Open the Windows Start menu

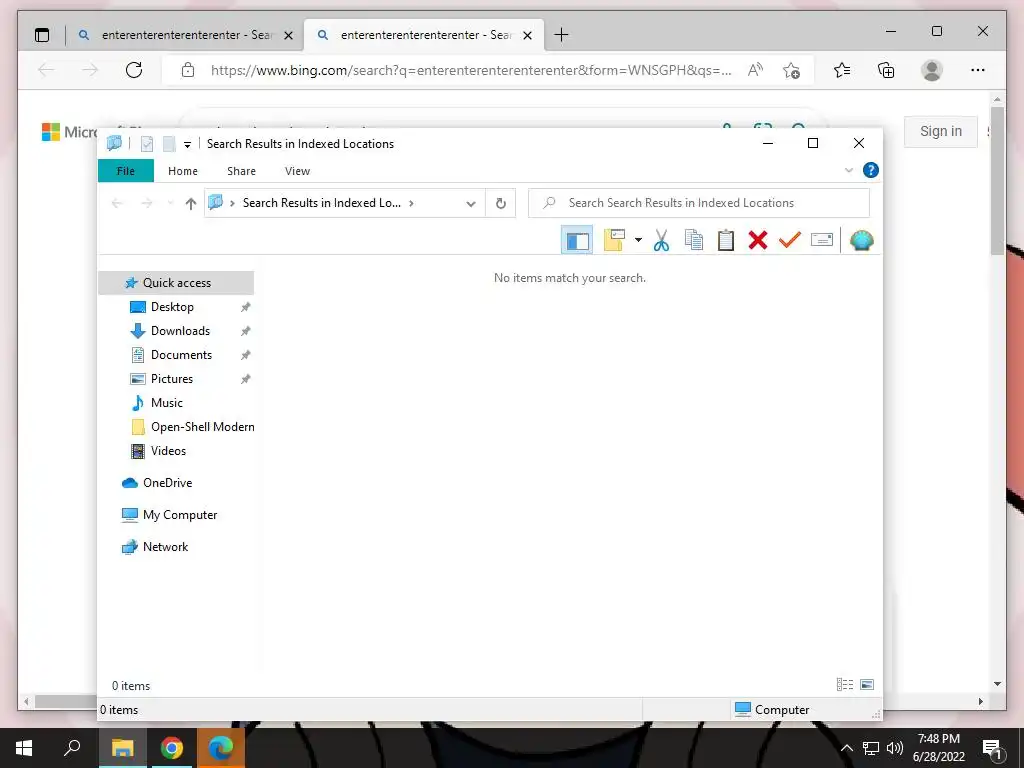tap(24, 748)
